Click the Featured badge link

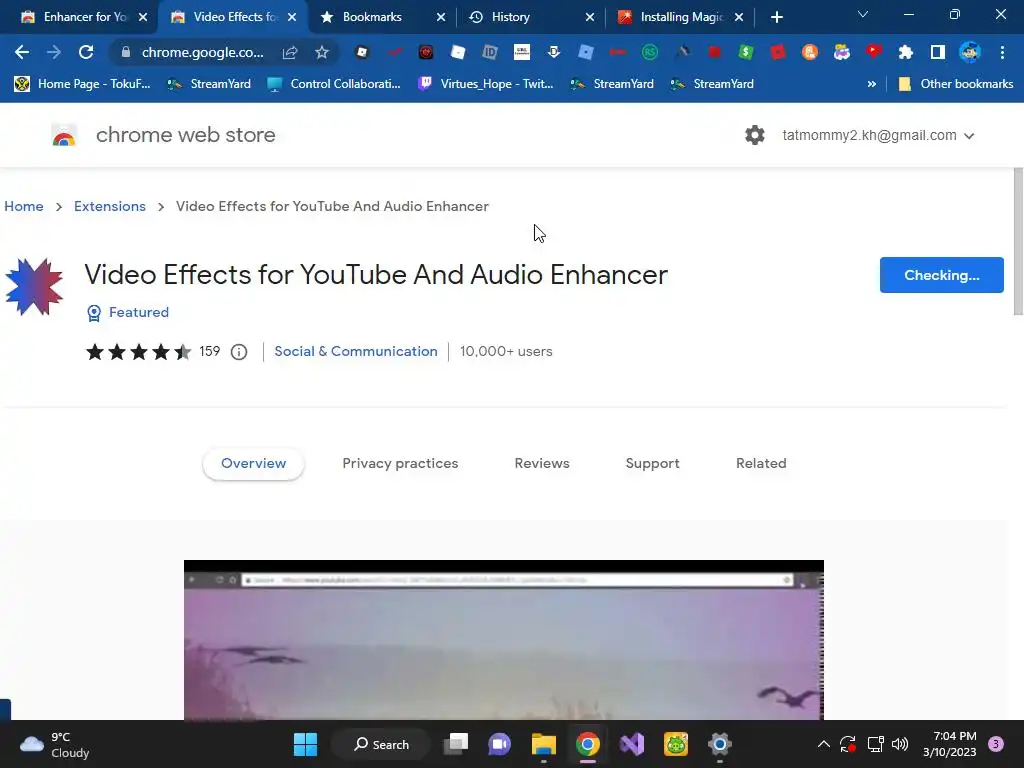128,313
